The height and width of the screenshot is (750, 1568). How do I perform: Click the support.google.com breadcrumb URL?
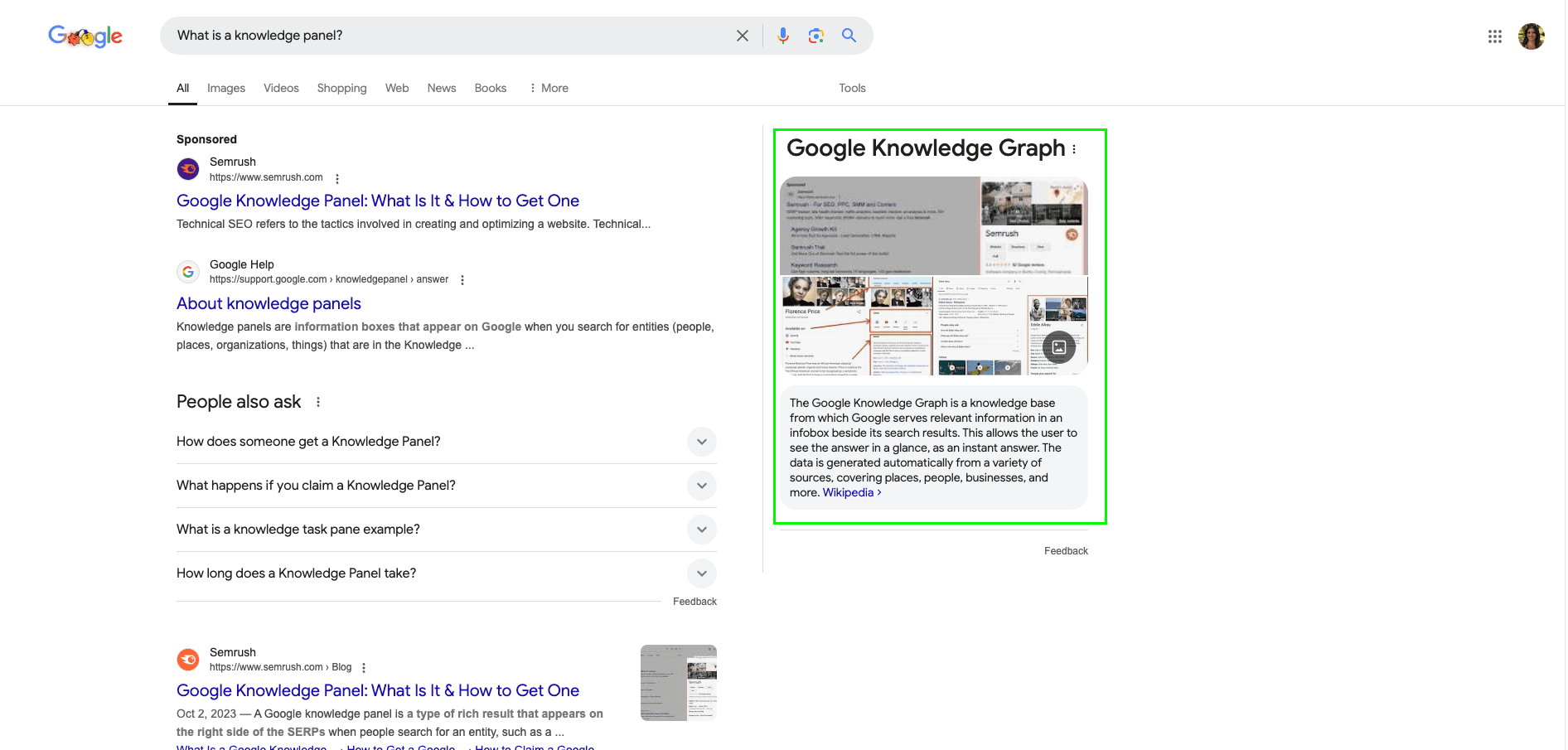(329, 279)
